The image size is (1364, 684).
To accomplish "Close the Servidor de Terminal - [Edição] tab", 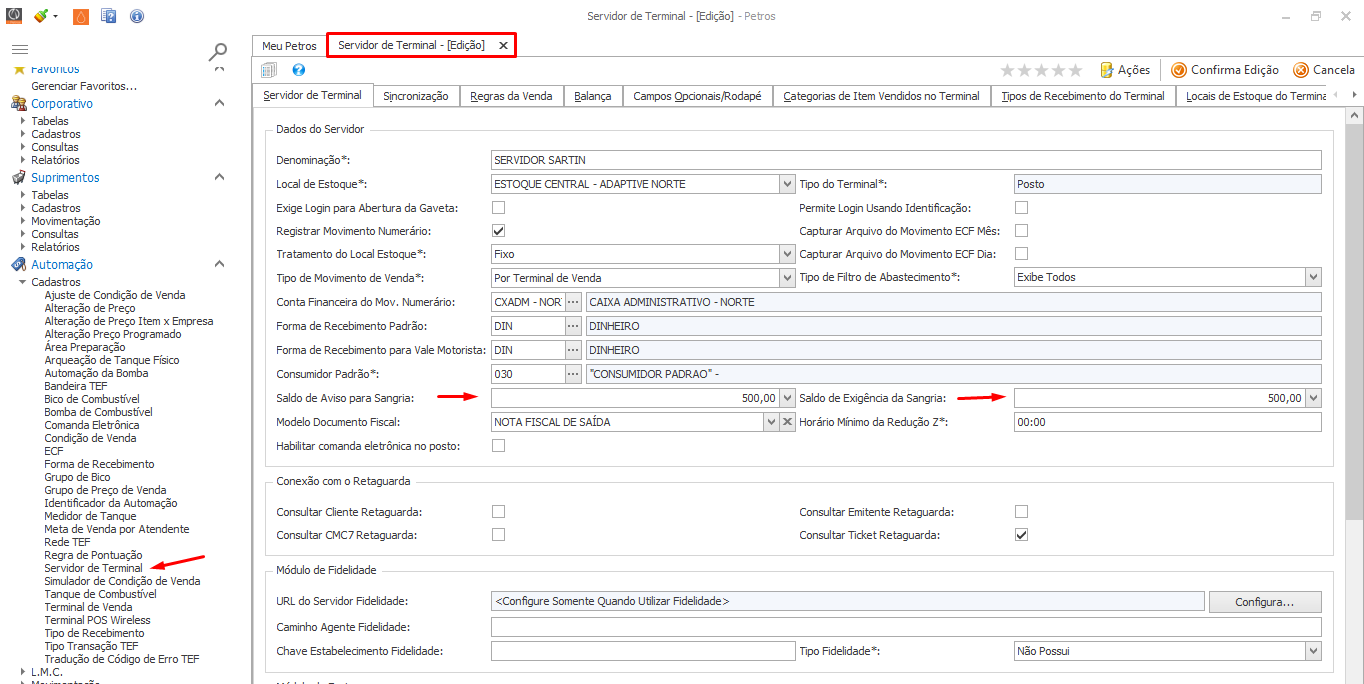I will click(503, 45).
